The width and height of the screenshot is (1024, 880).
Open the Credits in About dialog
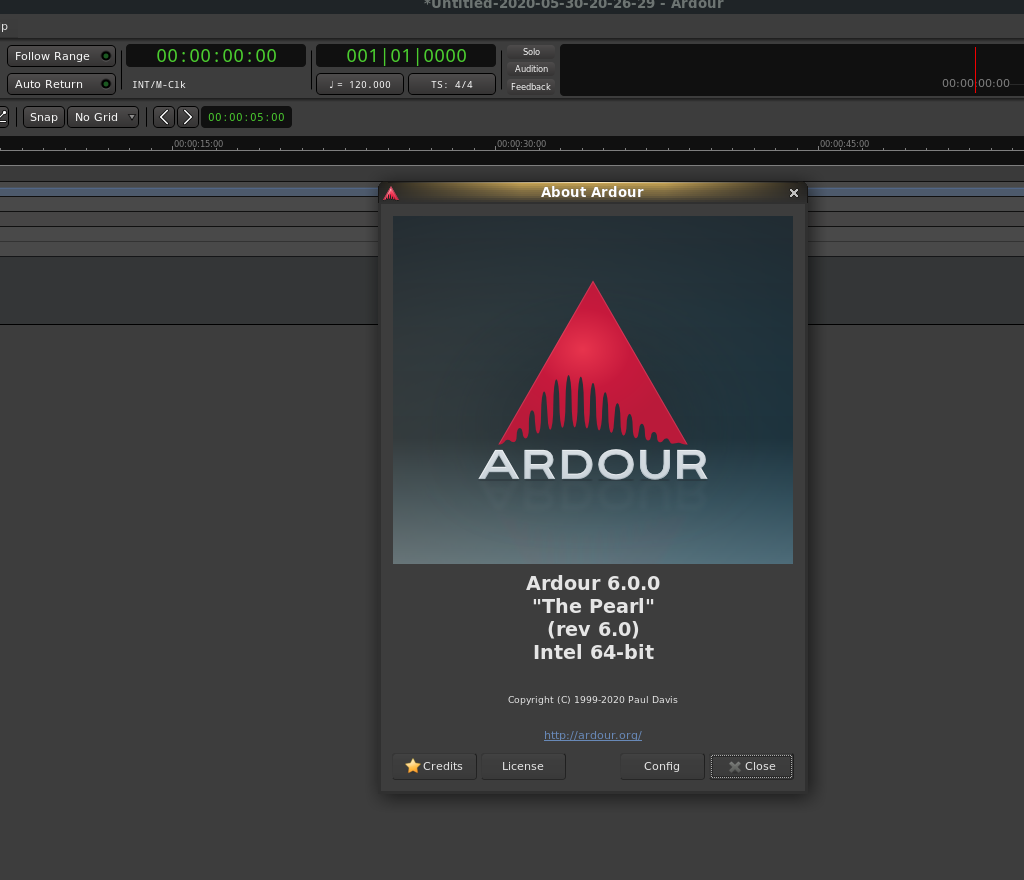click(434, 766)
